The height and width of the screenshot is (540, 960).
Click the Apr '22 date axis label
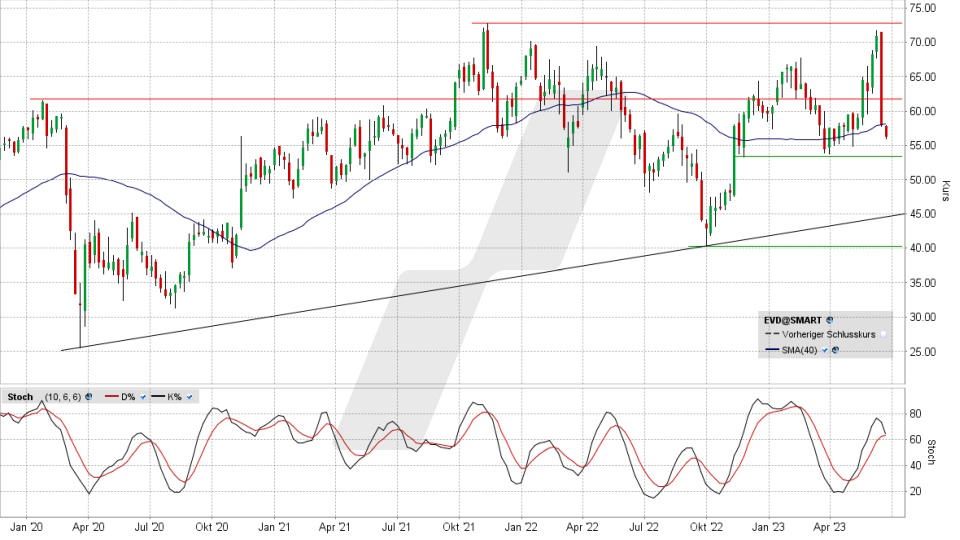pos(582,527)
